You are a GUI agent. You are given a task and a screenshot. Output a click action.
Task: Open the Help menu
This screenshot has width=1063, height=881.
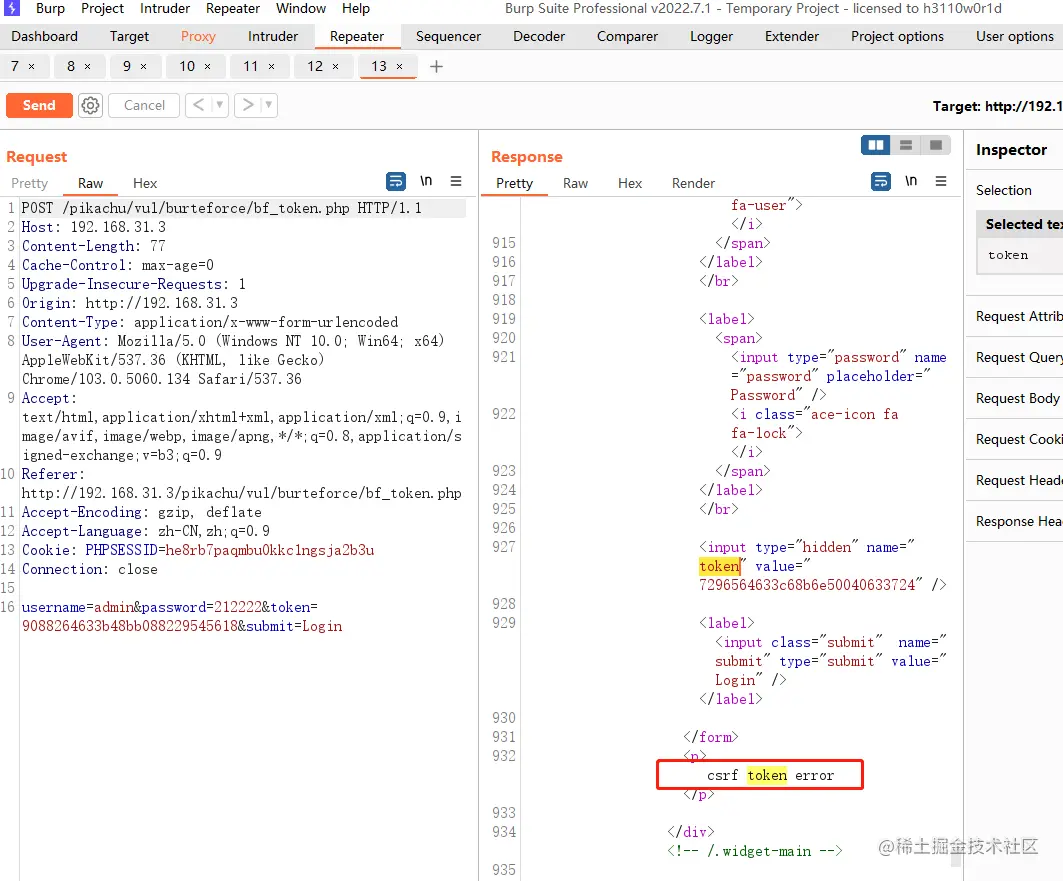tap(356, 8)
